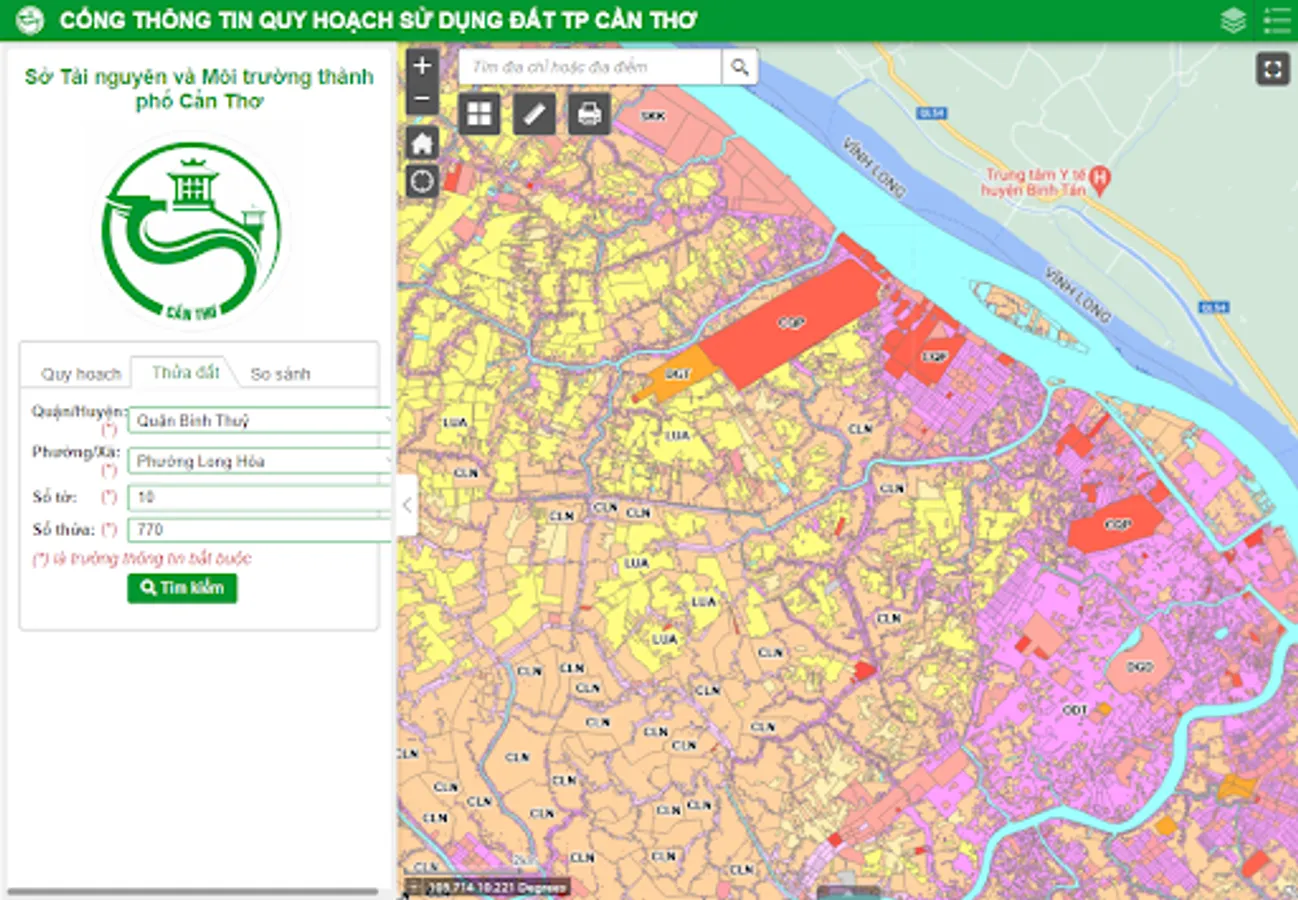Submit the address search magnifier
The image size is (1298, 900).
pos(739,67)
